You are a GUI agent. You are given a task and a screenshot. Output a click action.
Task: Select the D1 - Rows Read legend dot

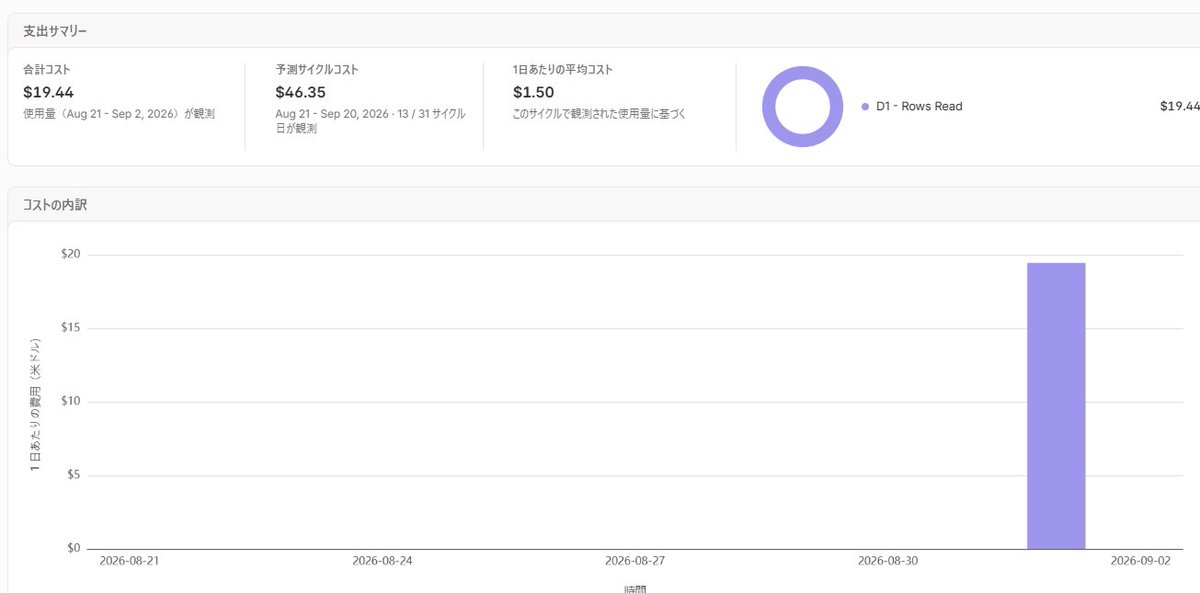click(x=865, y=106)
